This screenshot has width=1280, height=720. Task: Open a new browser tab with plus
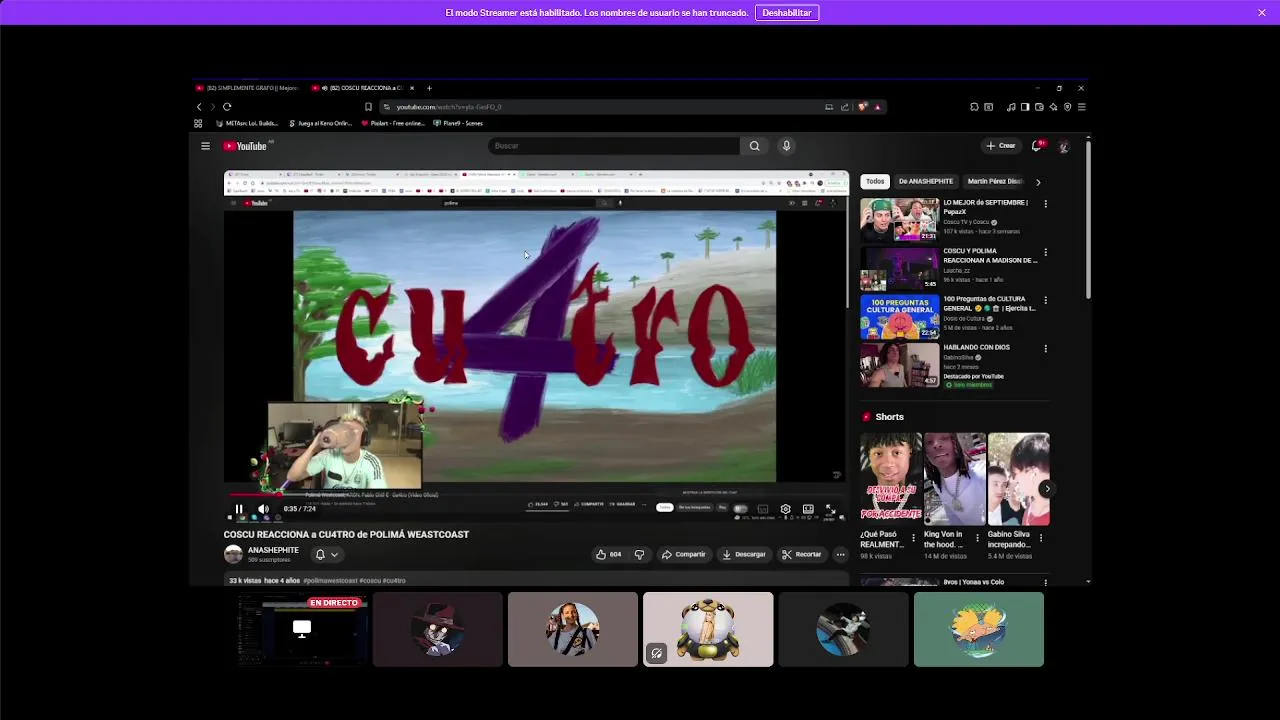pos(429,88)
